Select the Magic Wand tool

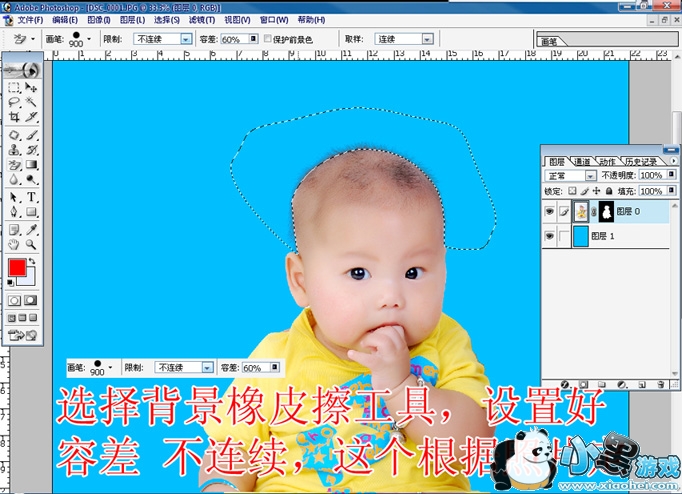point(31,102)
